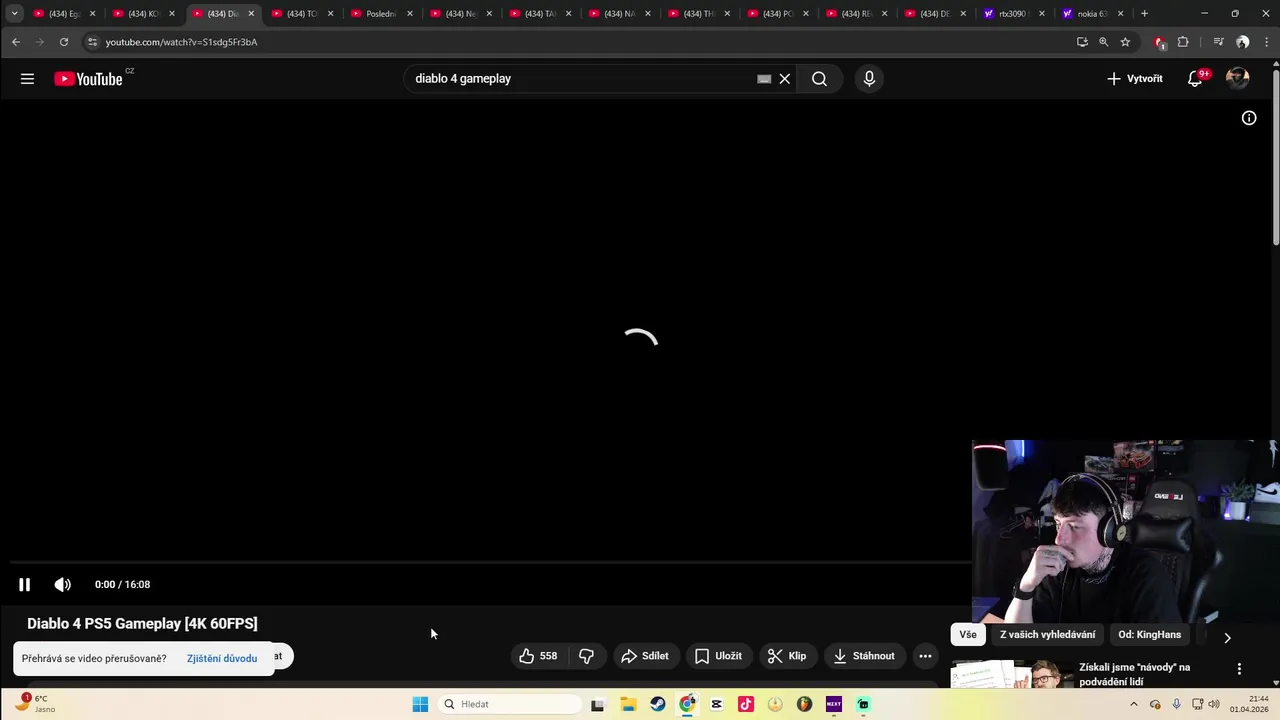This screenshot has width=1280, height=720.
Task: Switch to the nokia tab
Action: click(x=1094, y=14)
